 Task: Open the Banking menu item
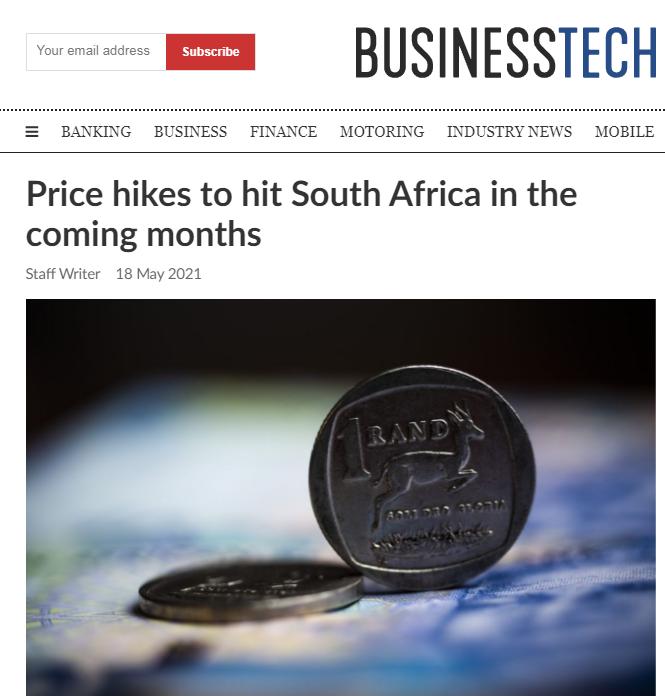[96, 132]
